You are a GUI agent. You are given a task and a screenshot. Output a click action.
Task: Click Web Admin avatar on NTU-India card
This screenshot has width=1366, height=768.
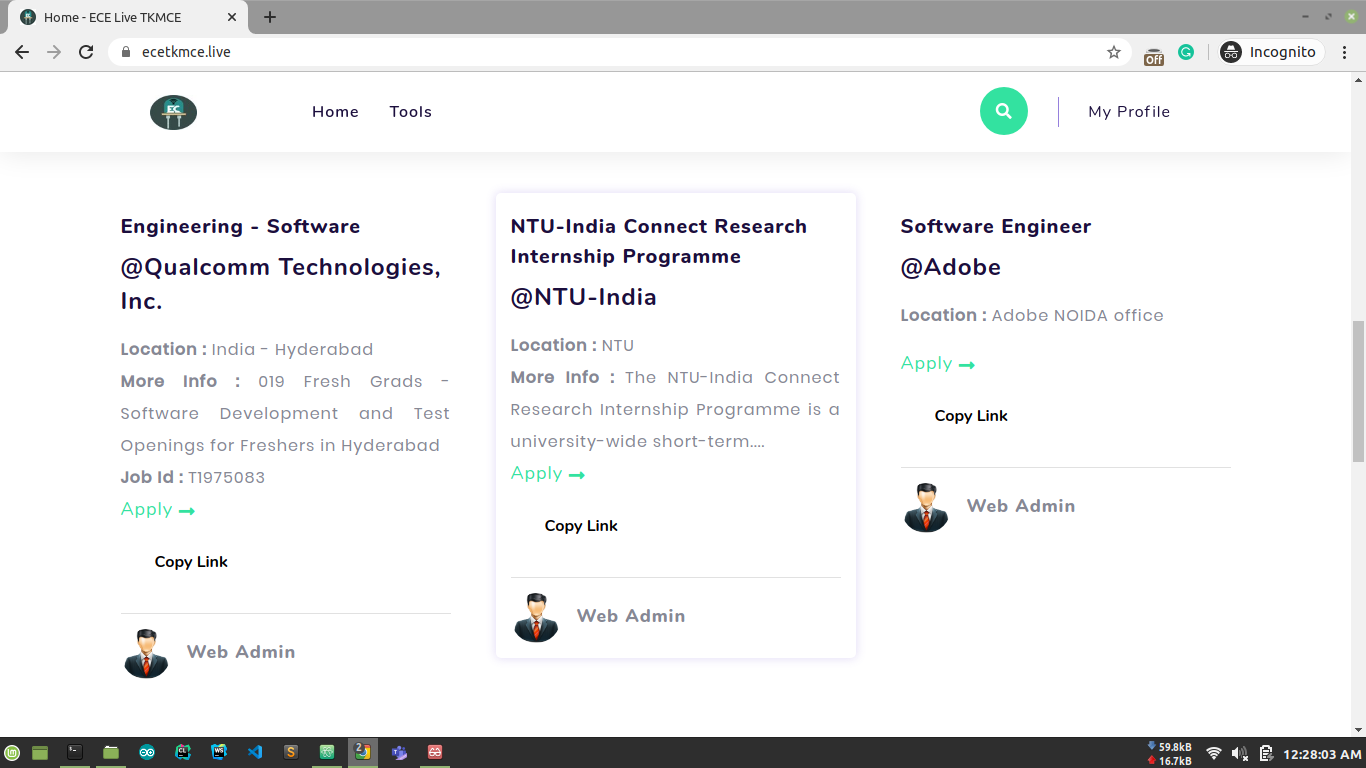[536, 617]
